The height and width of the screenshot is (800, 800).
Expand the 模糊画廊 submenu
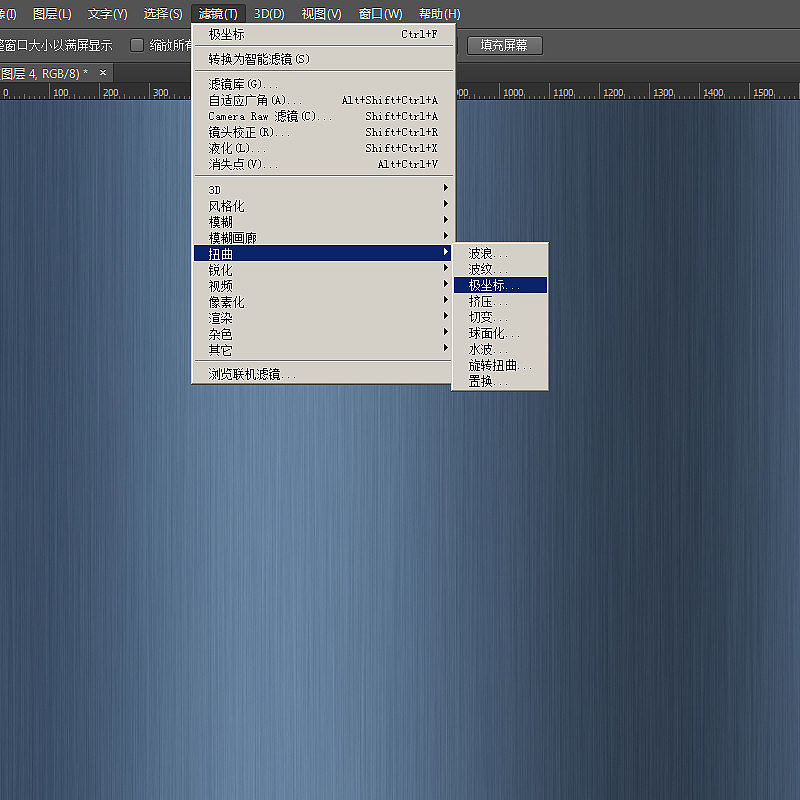click(322, 238)
